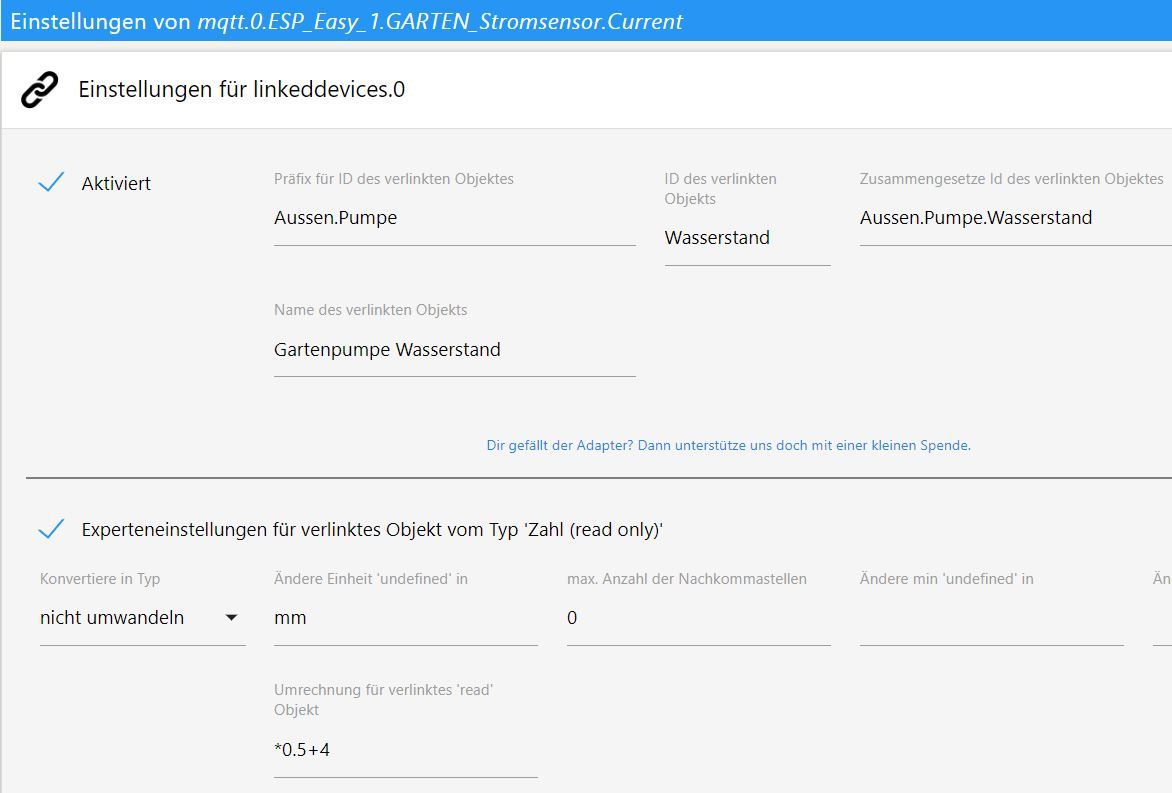Click the arrow beside 'nicht umwandeln'
Viewport: 1172px width, 793px height.
coord(231,618)
